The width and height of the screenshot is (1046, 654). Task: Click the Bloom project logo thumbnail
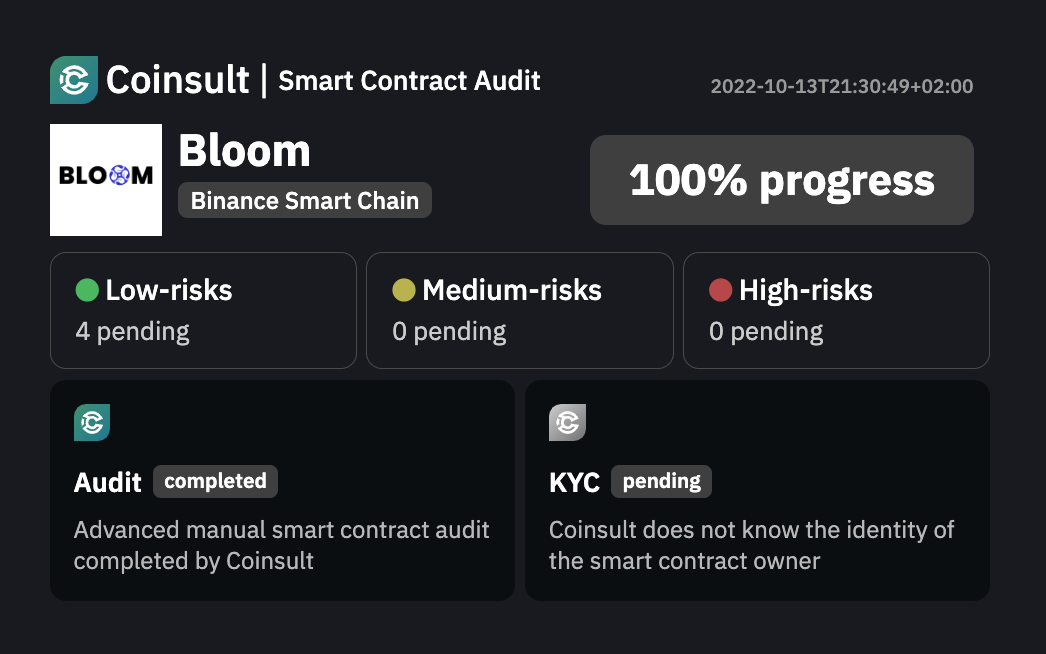(106, 180)
